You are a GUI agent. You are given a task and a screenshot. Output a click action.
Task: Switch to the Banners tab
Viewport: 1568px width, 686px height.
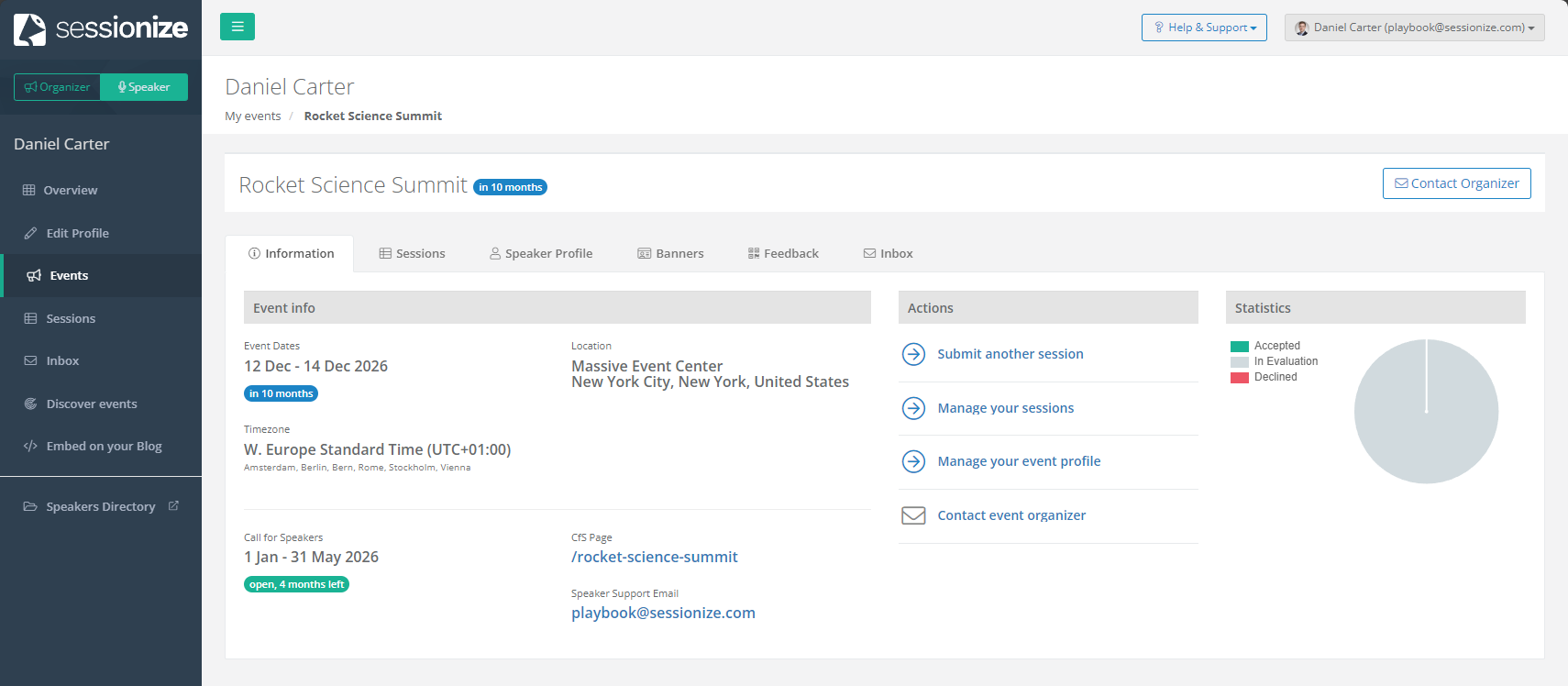click(670, 253)
